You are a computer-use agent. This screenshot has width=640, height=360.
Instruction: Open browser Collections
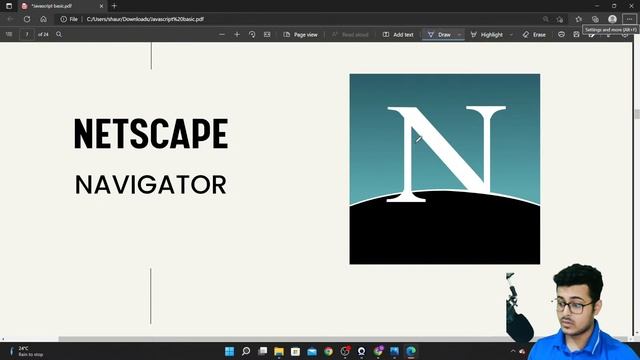[595, 19]
